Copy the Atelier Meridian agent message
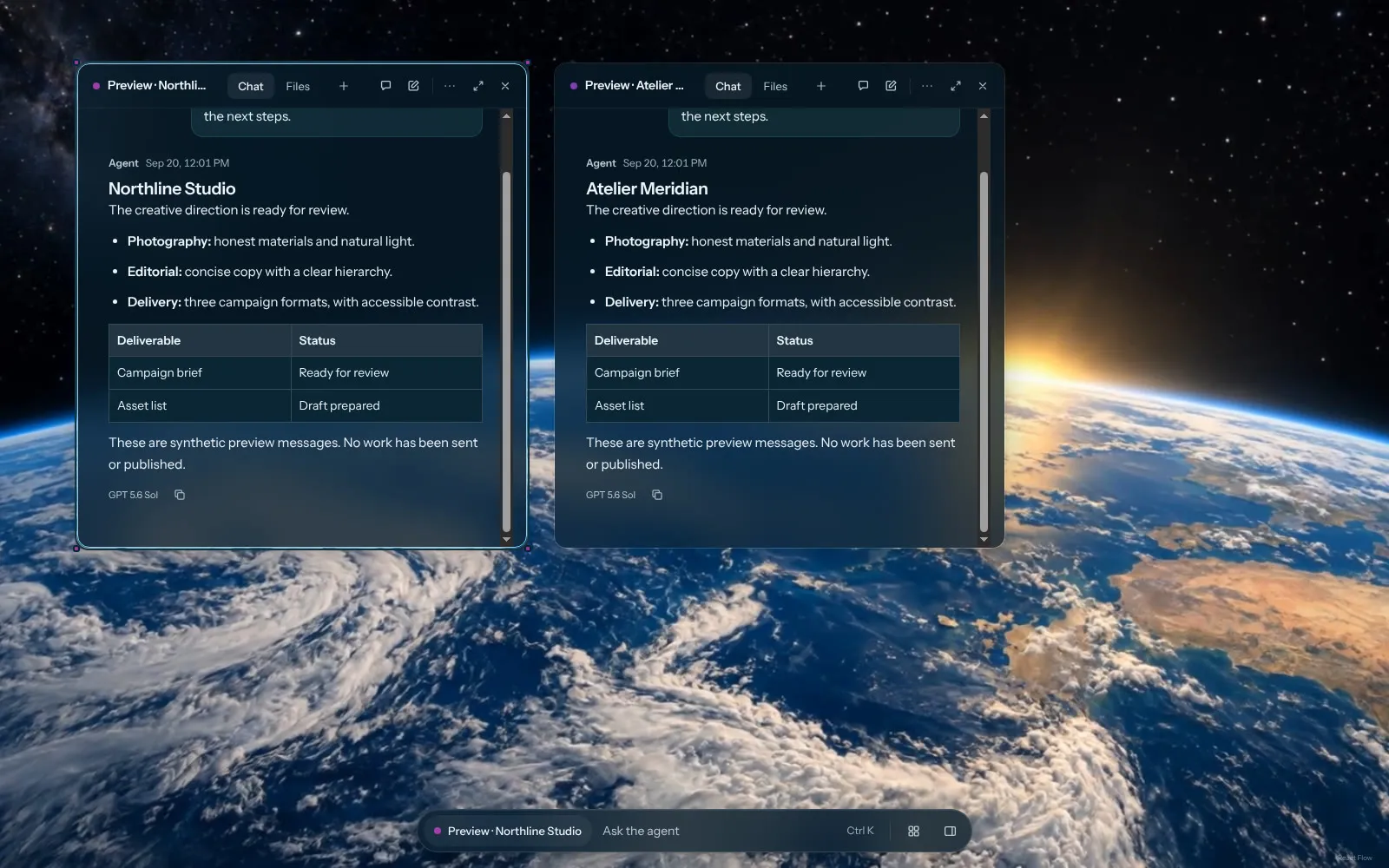The width and height of the screenshot is (1389, 868). tap(657, 495)
